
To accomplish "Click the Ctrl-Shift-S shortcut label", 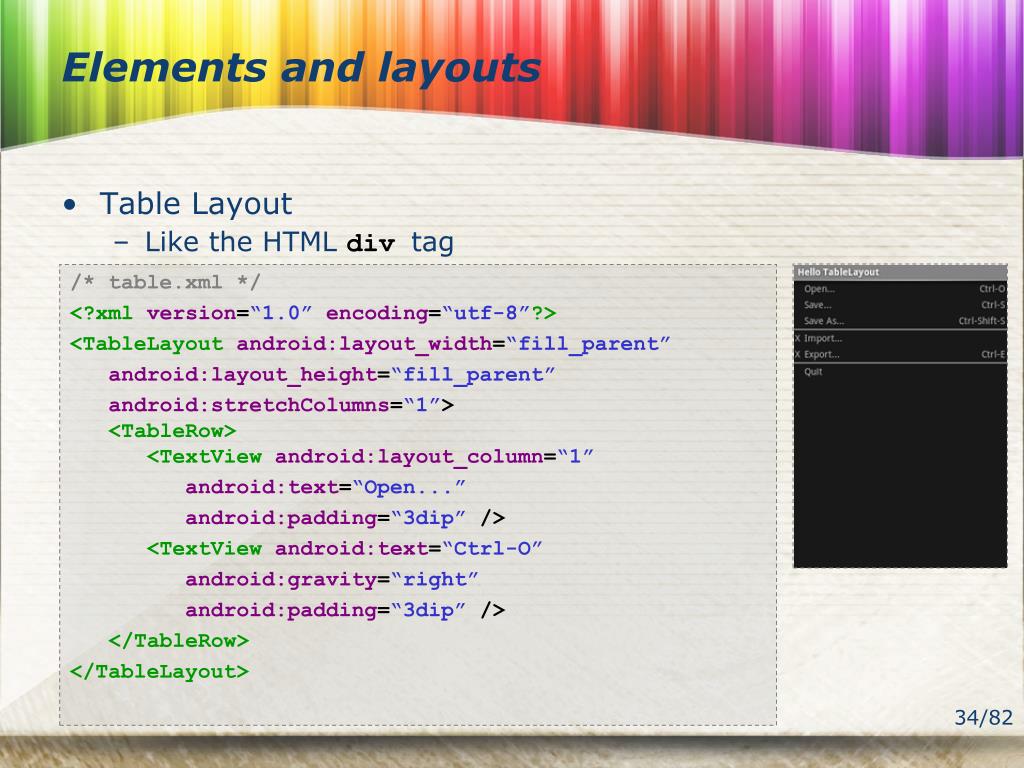I will 982,321.
